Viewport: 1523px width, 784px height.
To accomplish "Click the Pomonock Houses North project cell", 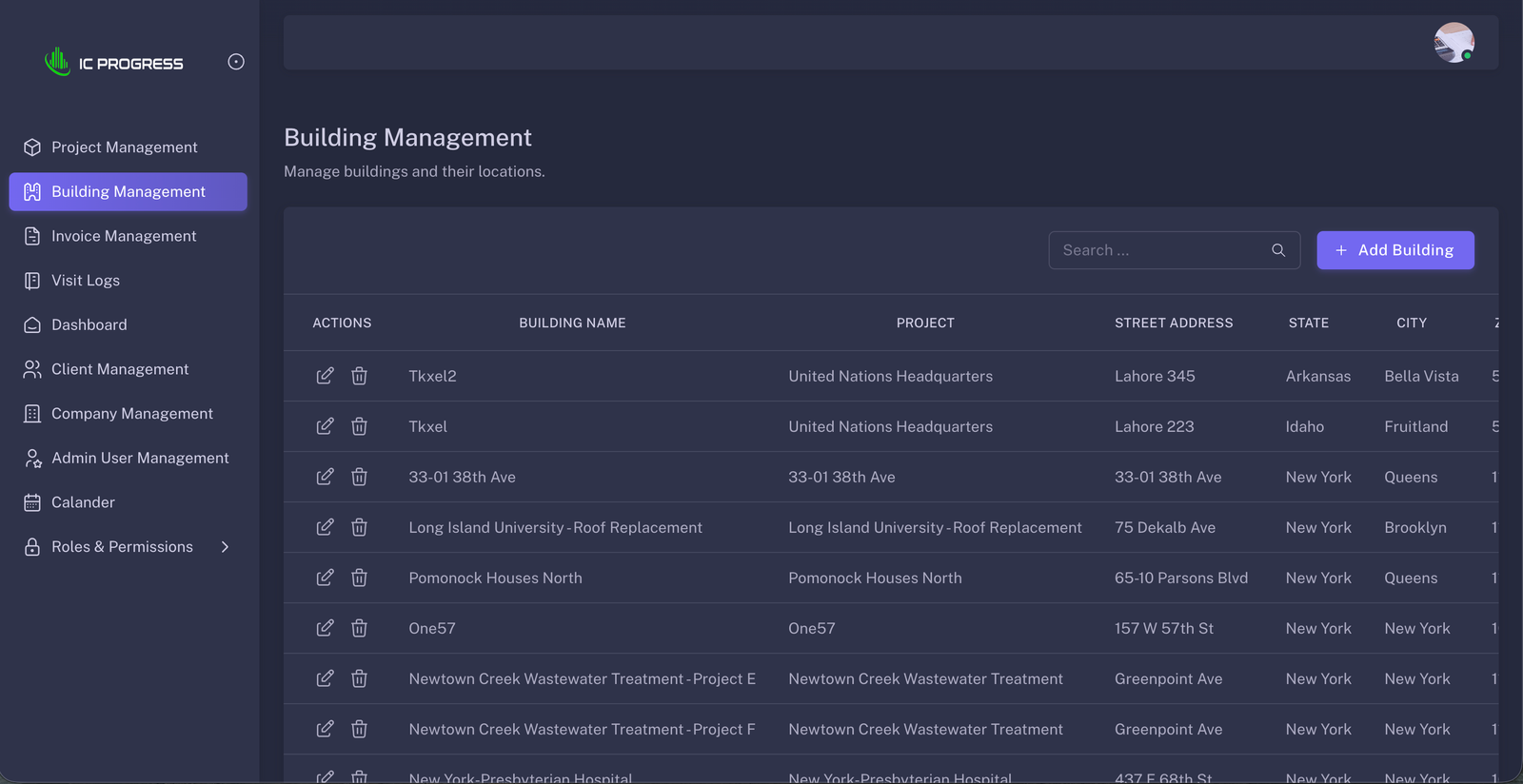I will pyautogui.click(x=875, y=578).
